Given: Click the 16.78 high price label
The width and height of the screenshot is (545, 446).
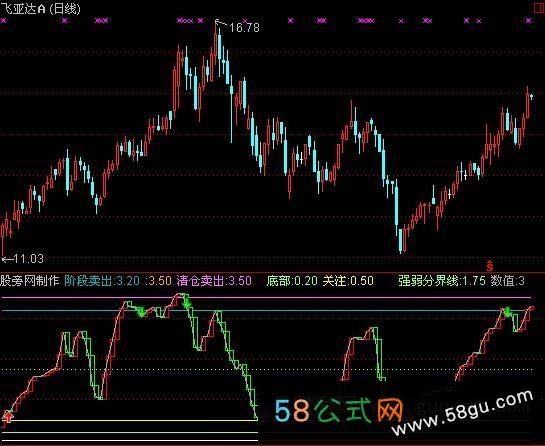Looking at the screenshot, I should click(x=244, y=27).
